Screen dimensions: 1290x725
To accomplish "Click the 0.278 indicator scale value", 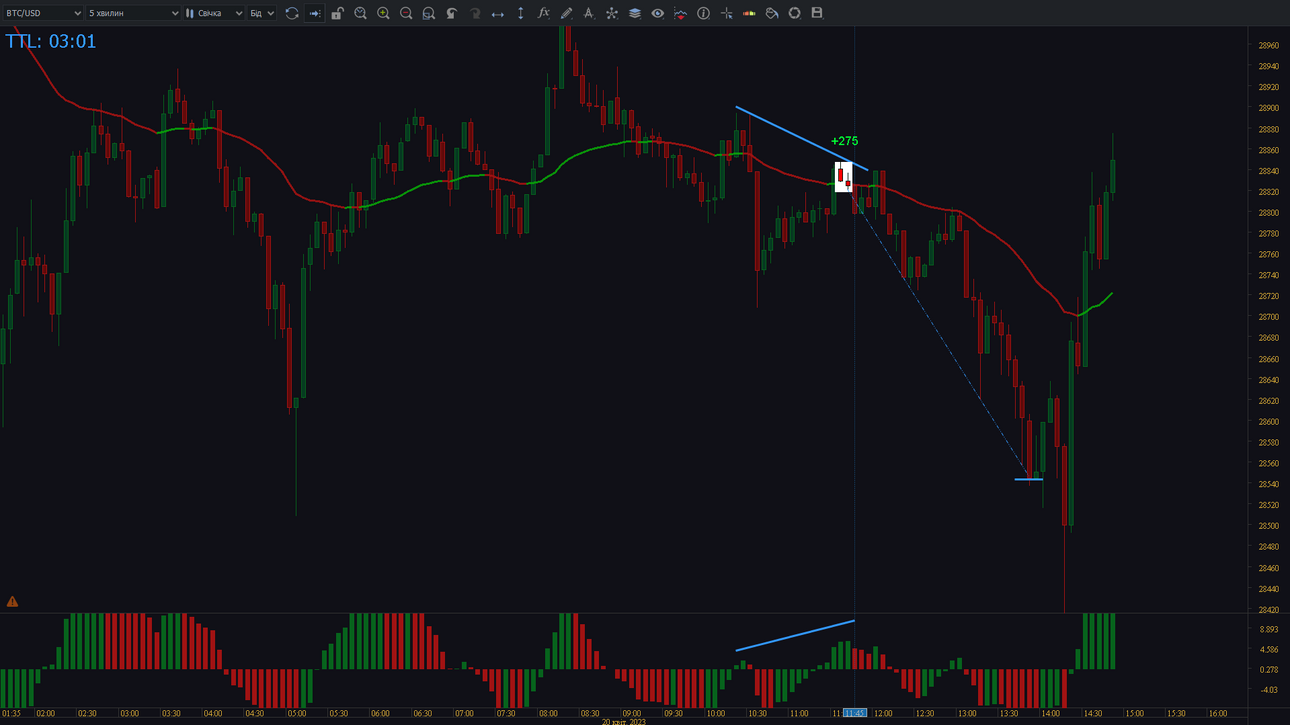I will pos(1268,669).
